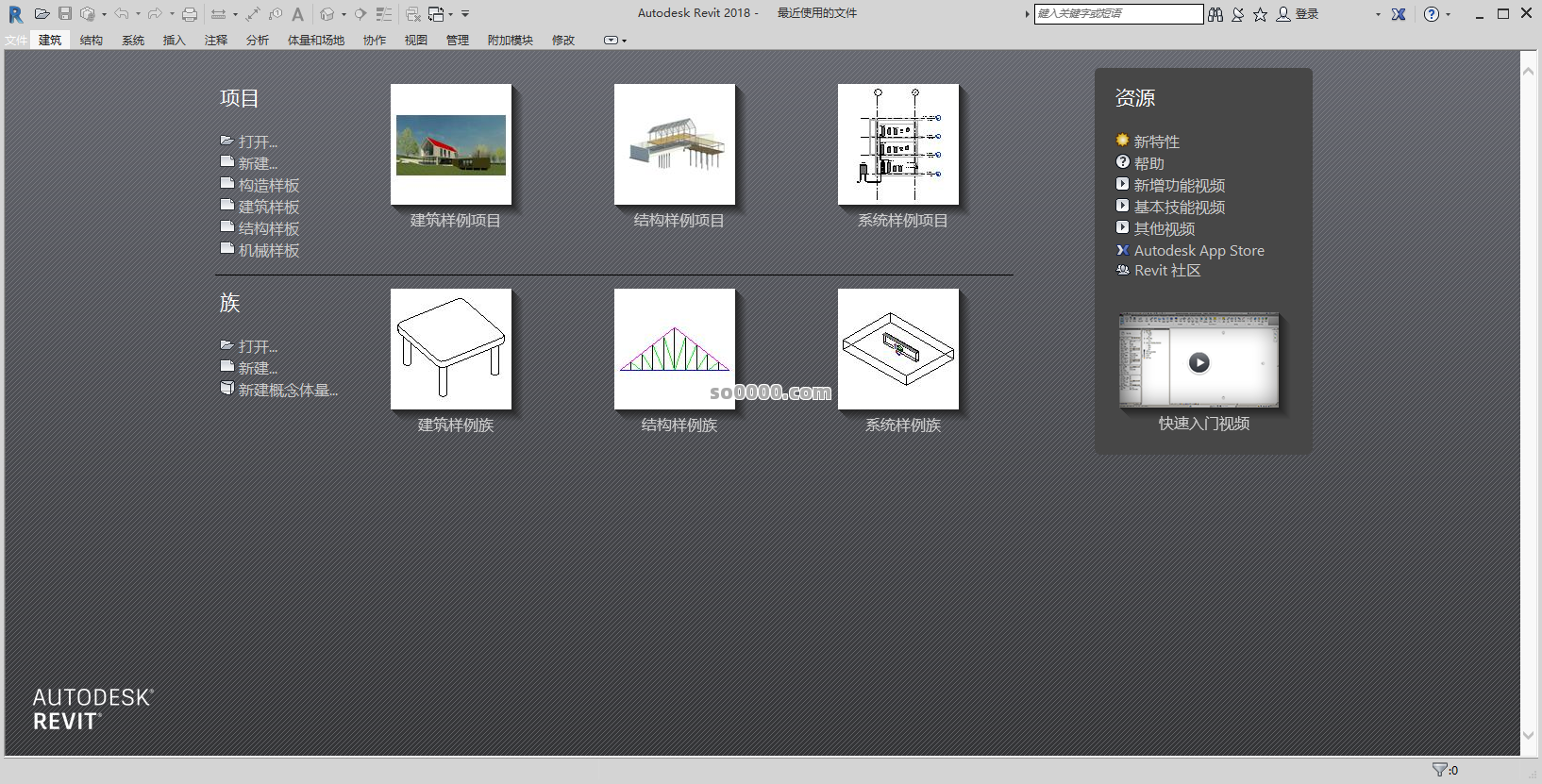Viewport: 1542px width, 784px height.
Task: Open the 系统样例族 thumbnail
Action: 898,349
